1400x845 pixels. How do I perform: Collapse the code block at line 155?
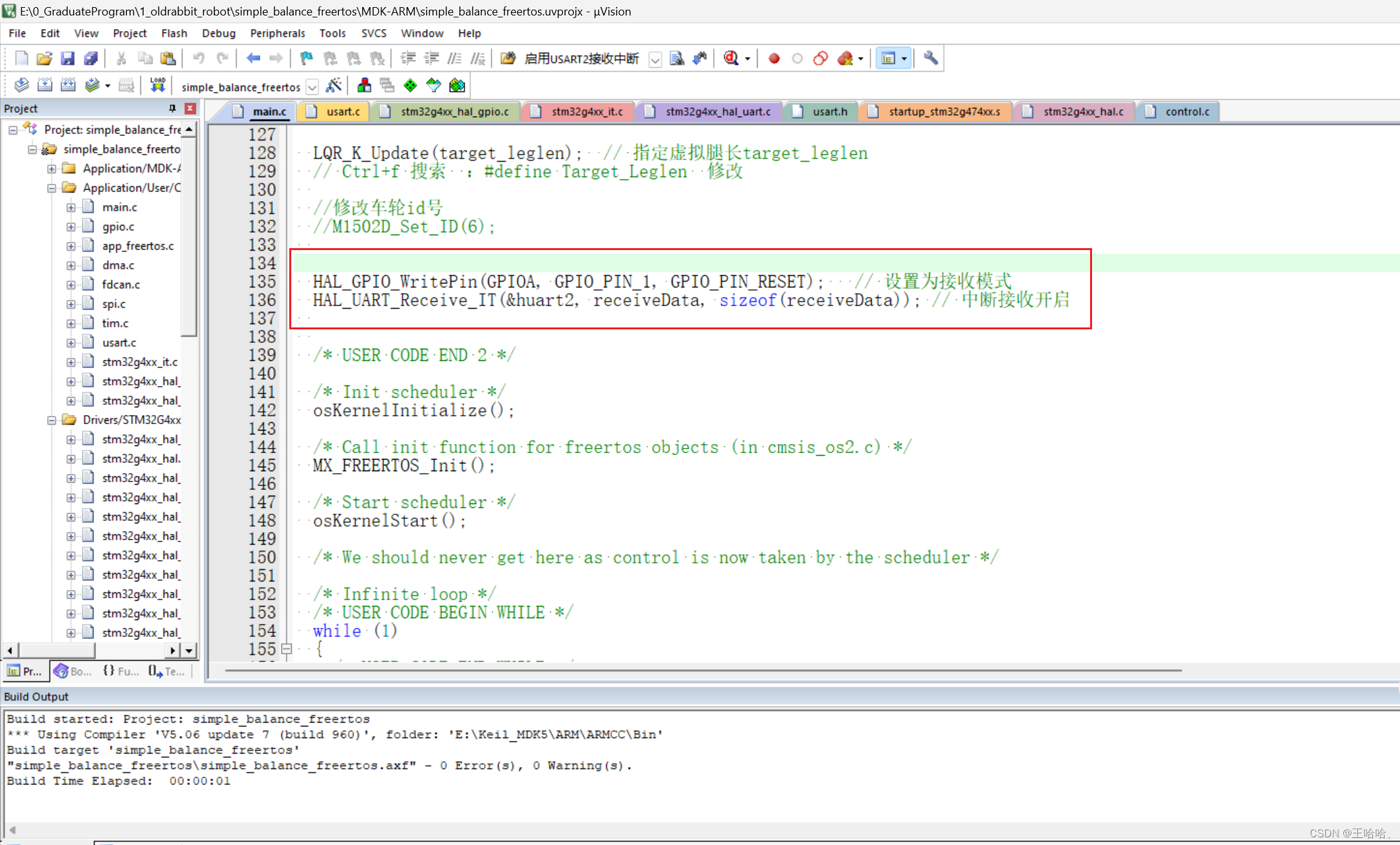(x=287, y=649)
